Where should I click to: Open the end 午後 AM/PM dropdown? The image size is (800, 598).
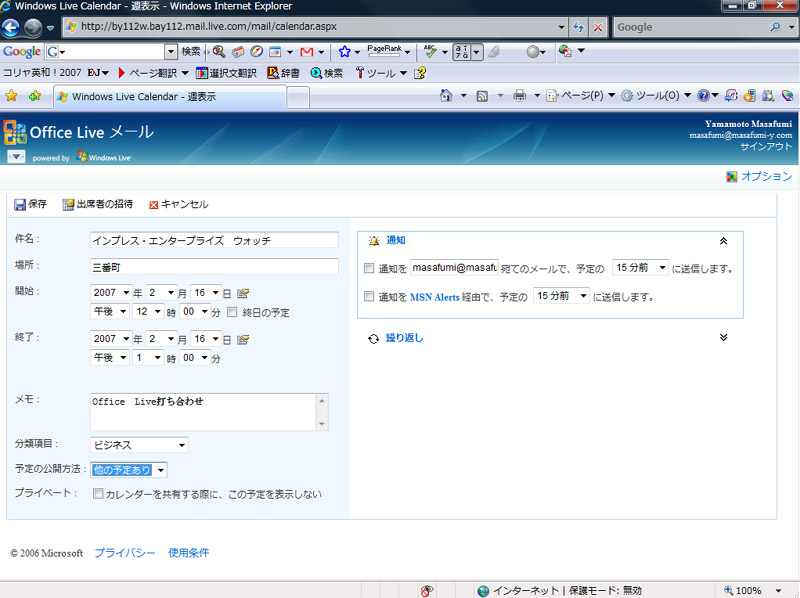tap(110, 358)
